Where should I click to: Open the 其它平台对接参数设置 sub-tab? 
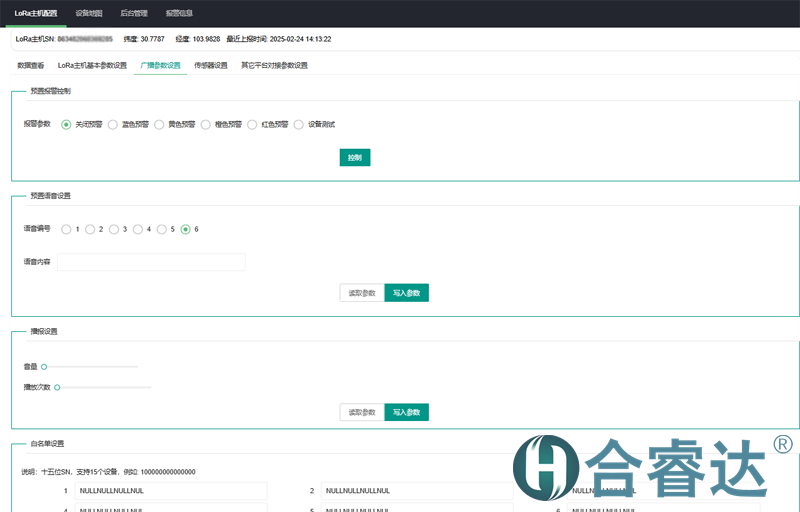274,65
